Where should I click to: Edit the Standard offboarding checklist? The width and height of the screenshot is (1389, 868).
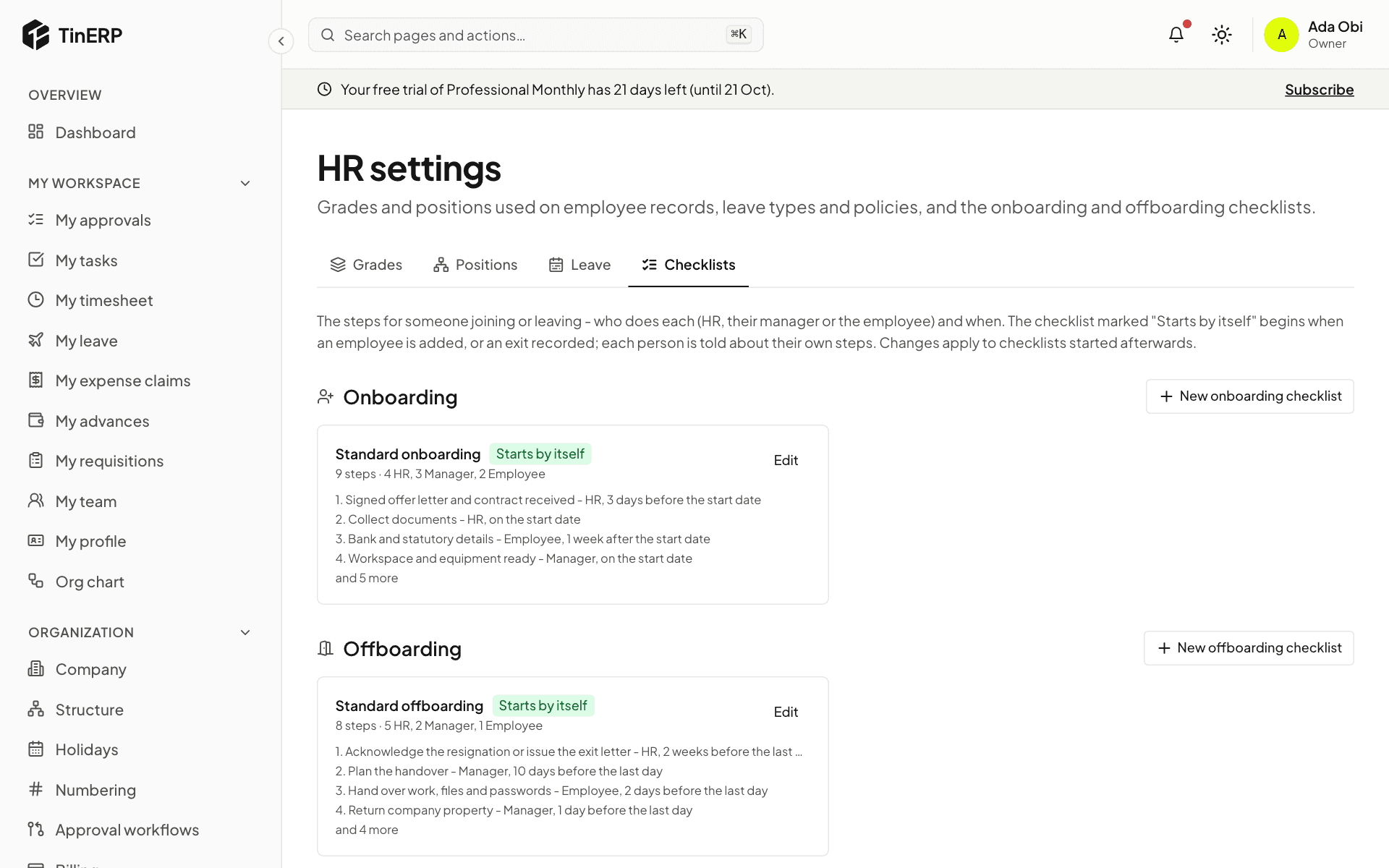(x=786, y=712)
